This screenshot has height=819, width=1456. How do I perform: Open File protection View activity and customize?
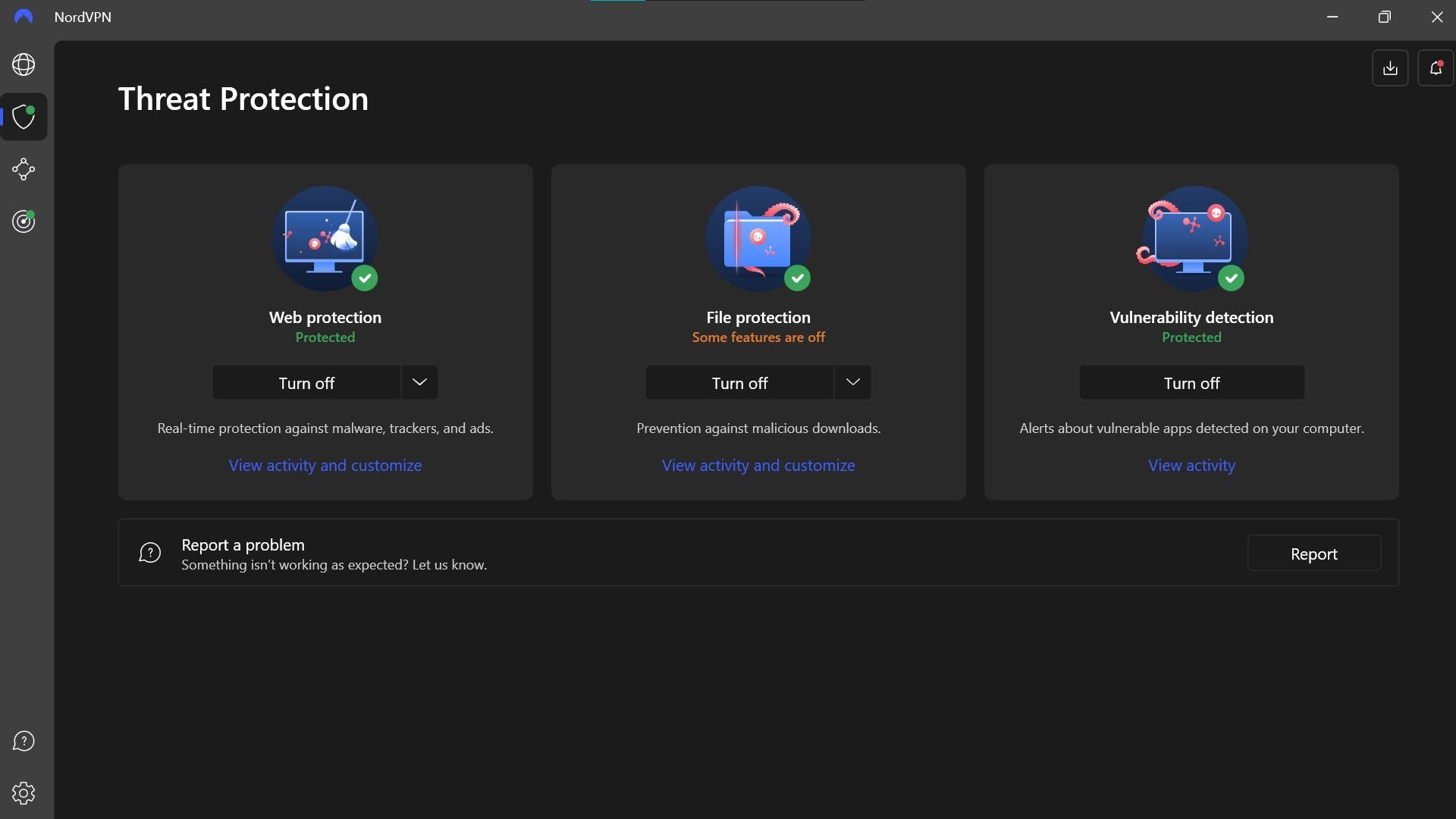coord(758,466)
